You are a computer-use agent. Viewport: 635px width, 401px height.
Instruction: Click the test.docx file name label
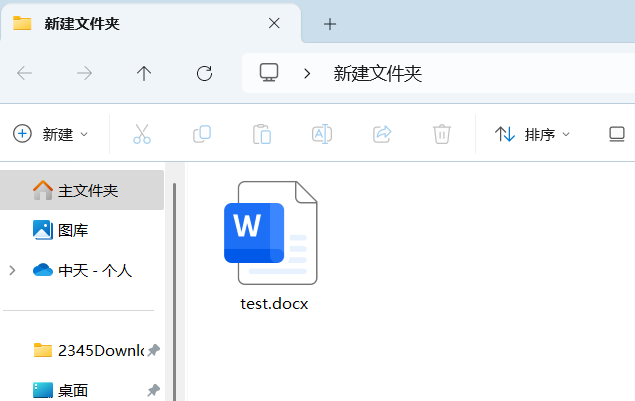coord(274,304)
